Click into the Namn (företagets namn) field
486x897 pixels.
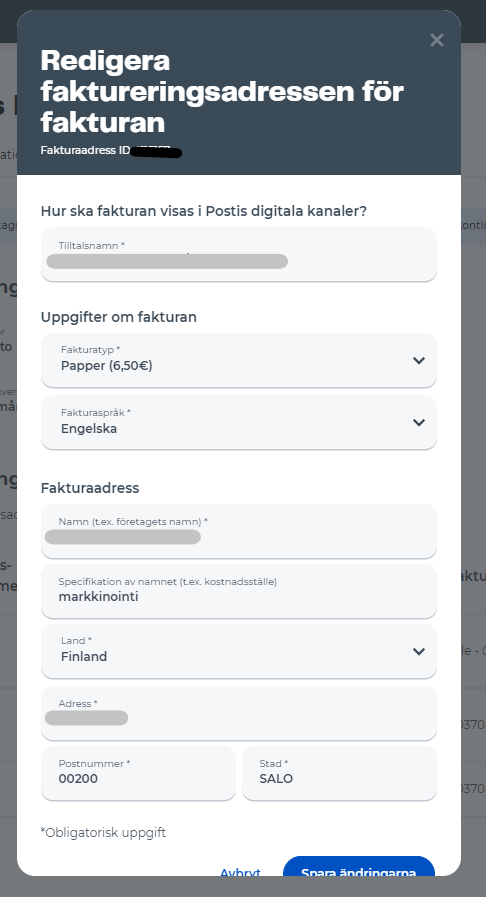click(239, 531)
